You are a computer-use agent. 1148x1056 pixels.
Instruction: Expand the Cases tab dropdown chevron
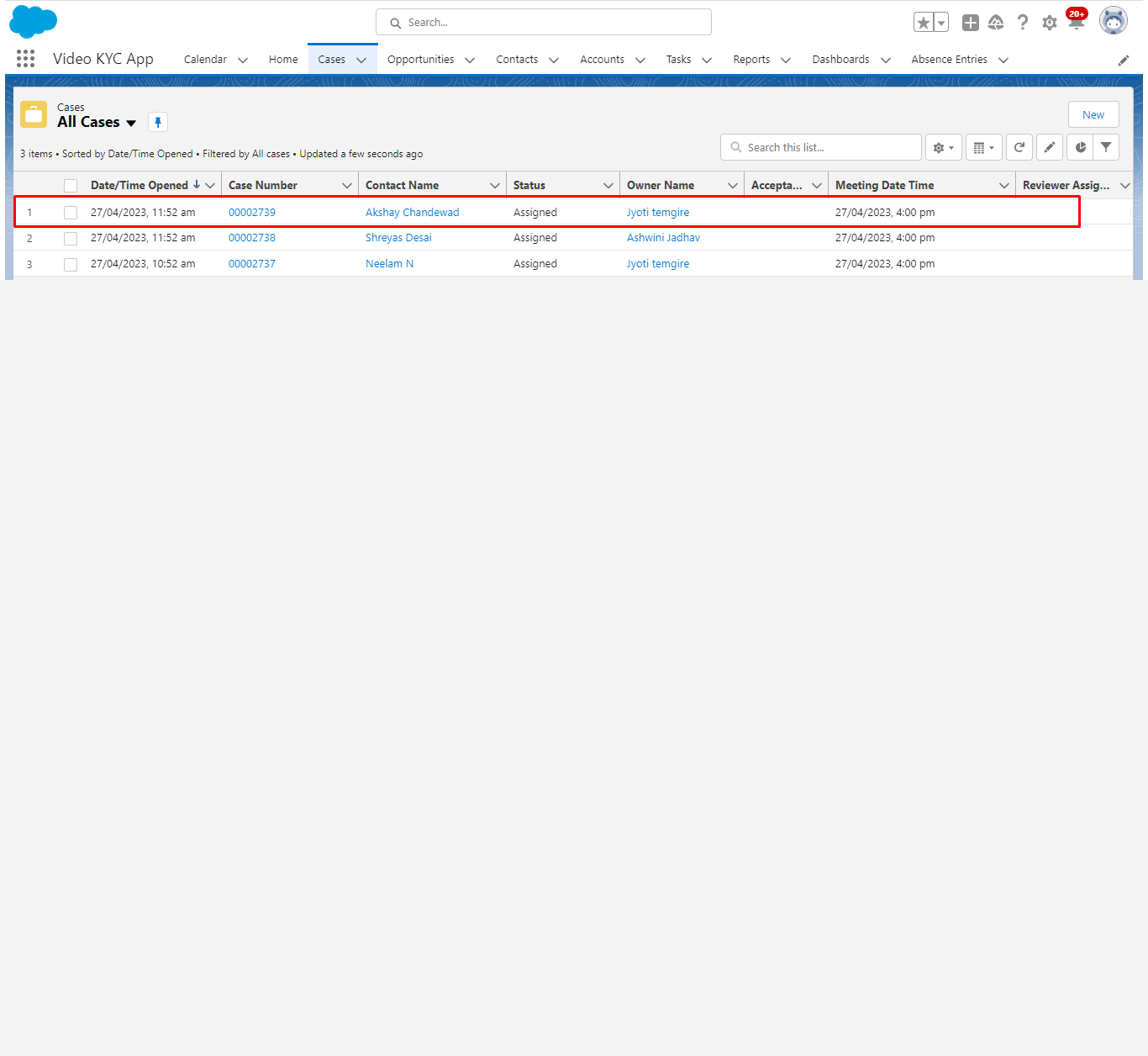pyautogui.click(x=361, y=60)
